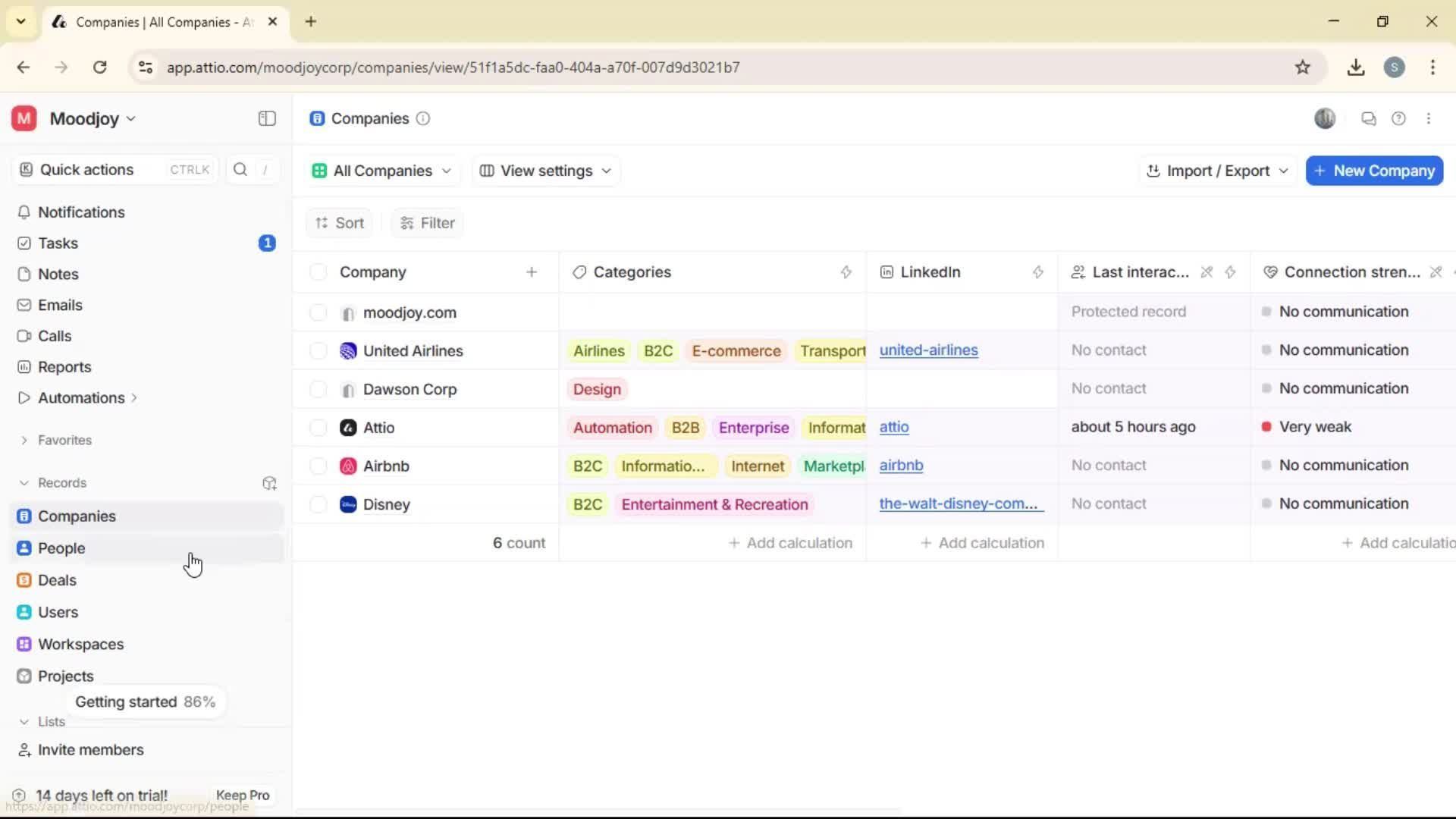Viewport: 1456px width, 819px height.
Task: Toggle the select-all checkbox in header
Action: 318,272
